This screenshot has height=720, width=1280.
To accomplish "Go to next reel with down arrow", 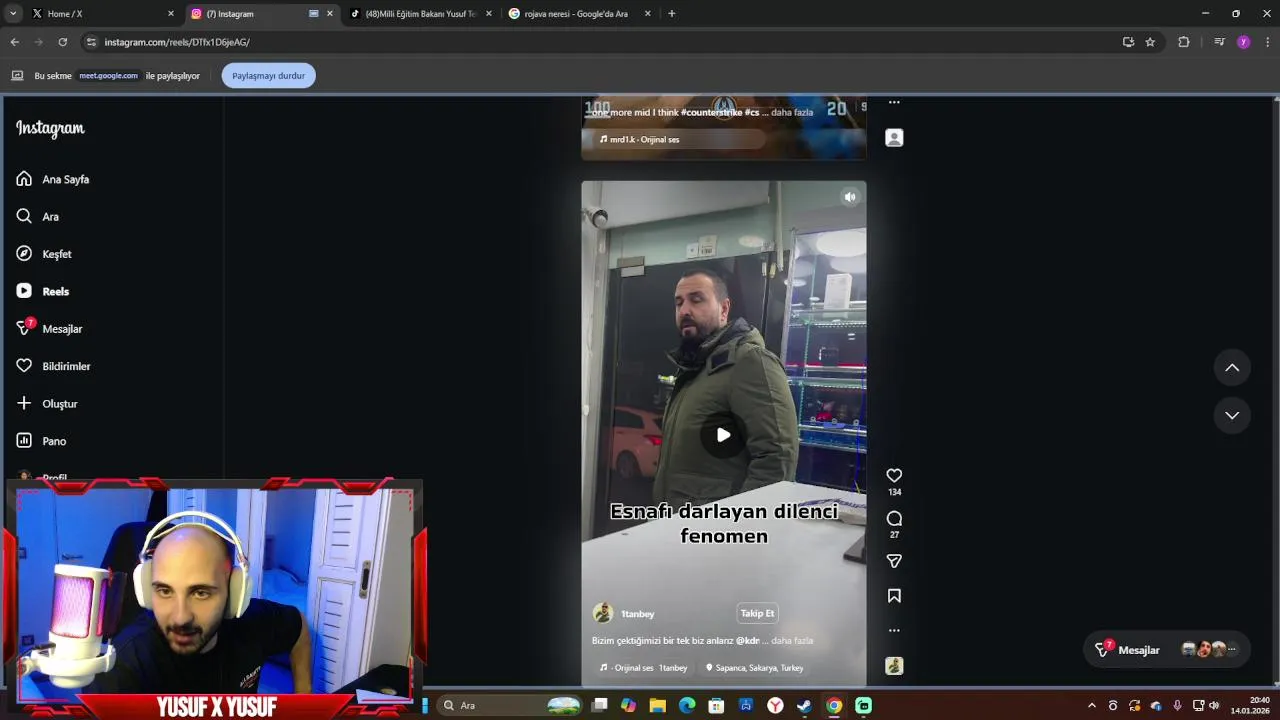I will [1232, 415].
